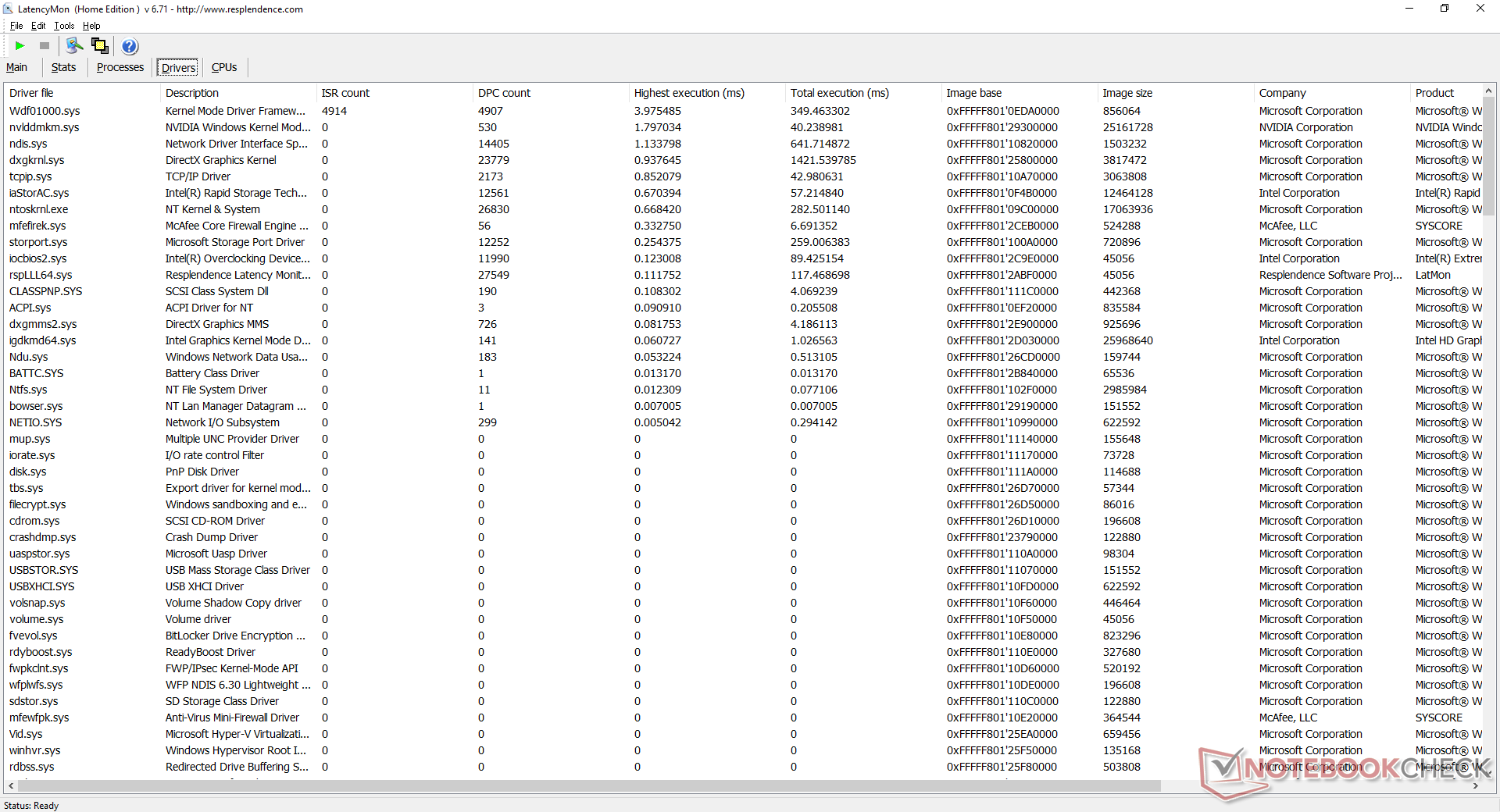Click the horizontal scrollbar right arrow

(x=1476, y=786)
